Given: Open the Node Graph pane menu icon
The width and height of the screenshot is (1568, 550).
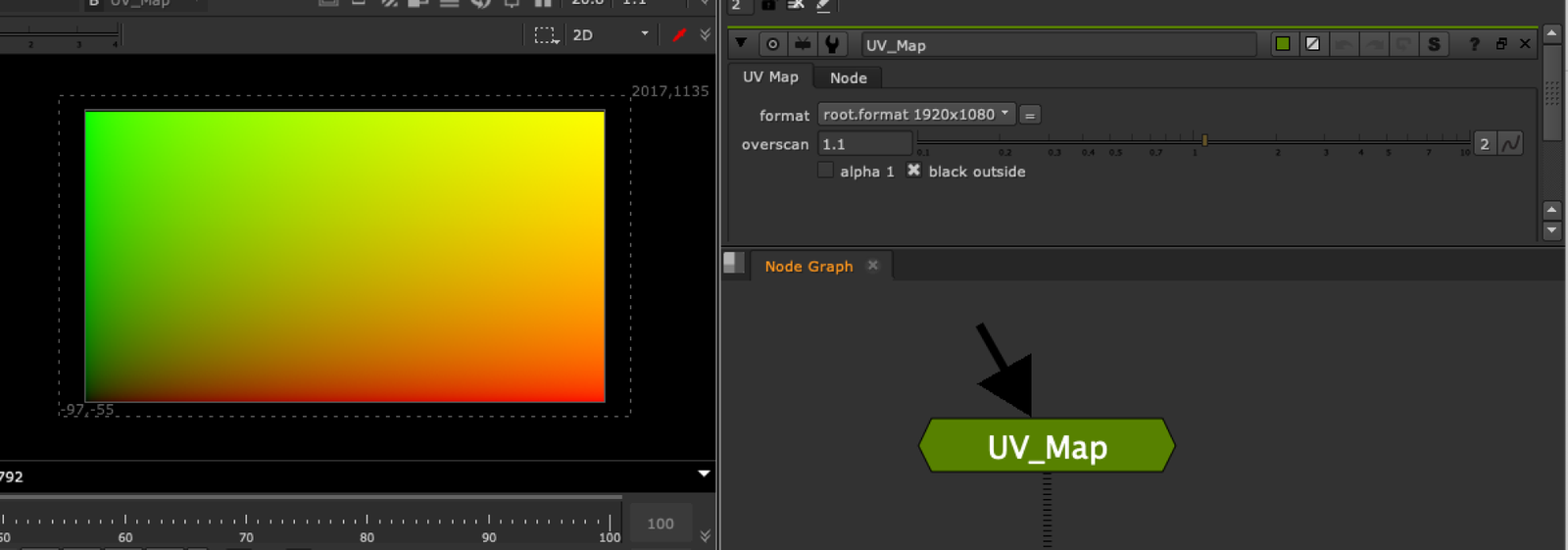Looking at the screenshot, I should coord(733,262).
